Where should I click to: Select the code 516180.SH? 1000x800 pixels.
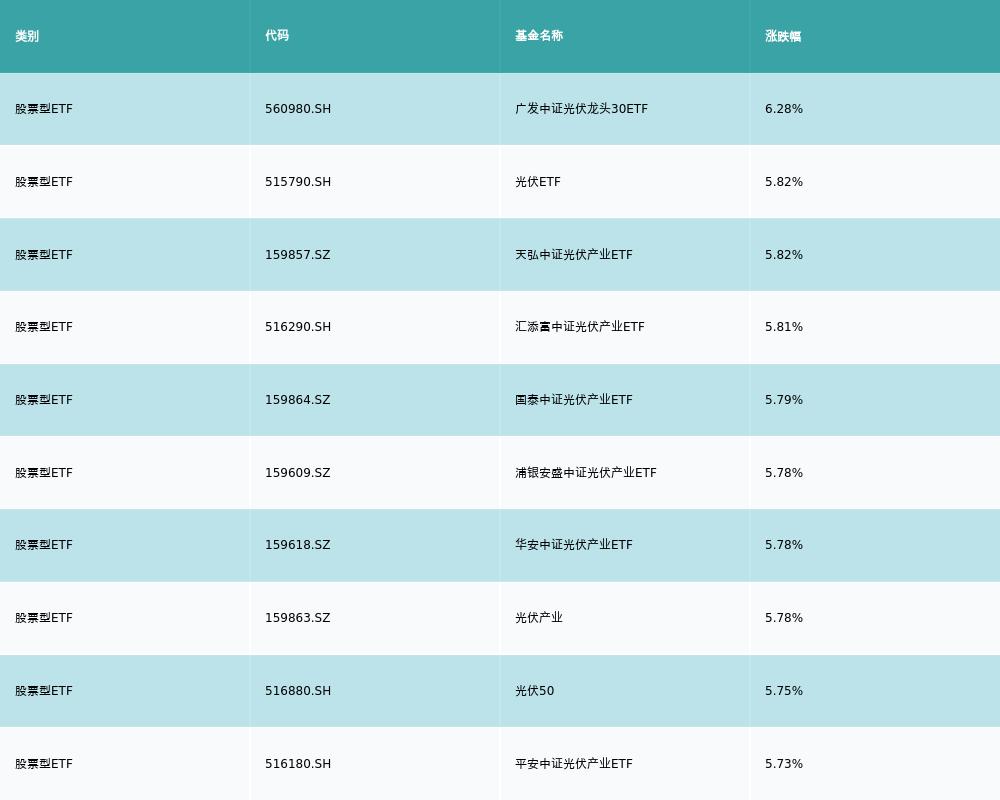298,764
